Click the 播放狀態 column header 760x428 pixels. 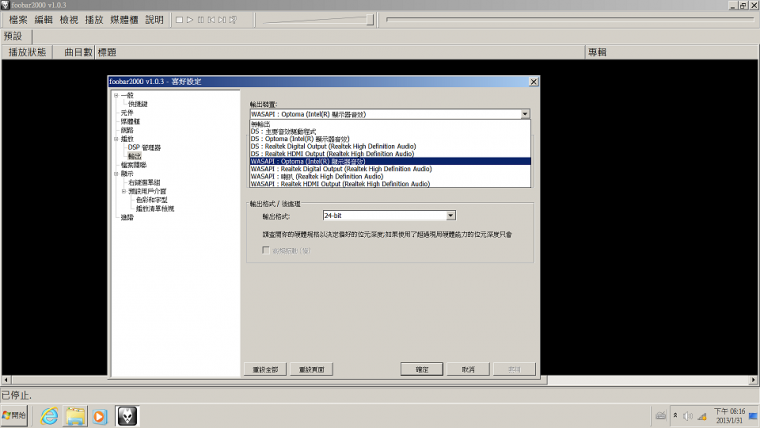point(27,52)
